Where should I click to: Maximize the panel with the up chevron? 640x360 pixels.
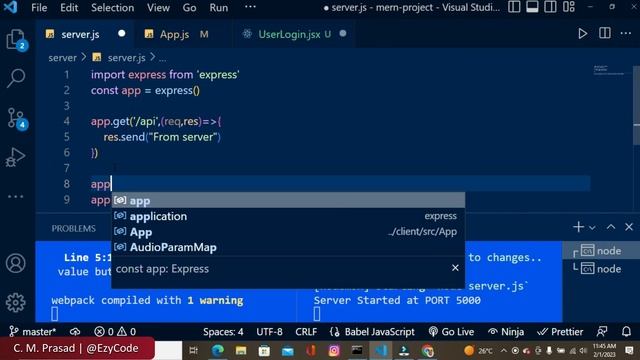(611, 227)
